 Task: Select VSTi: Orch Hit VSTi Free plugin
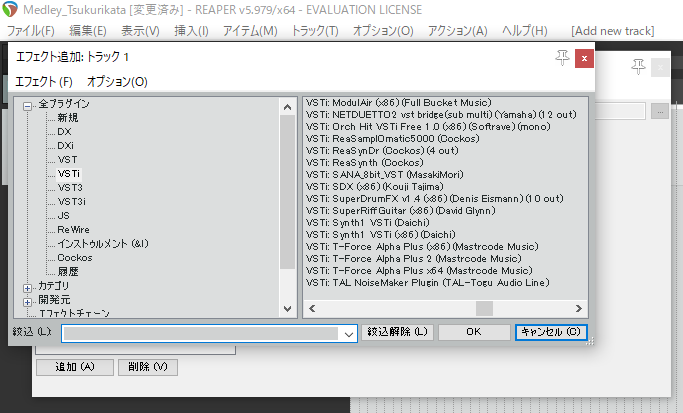pos(428,127)
